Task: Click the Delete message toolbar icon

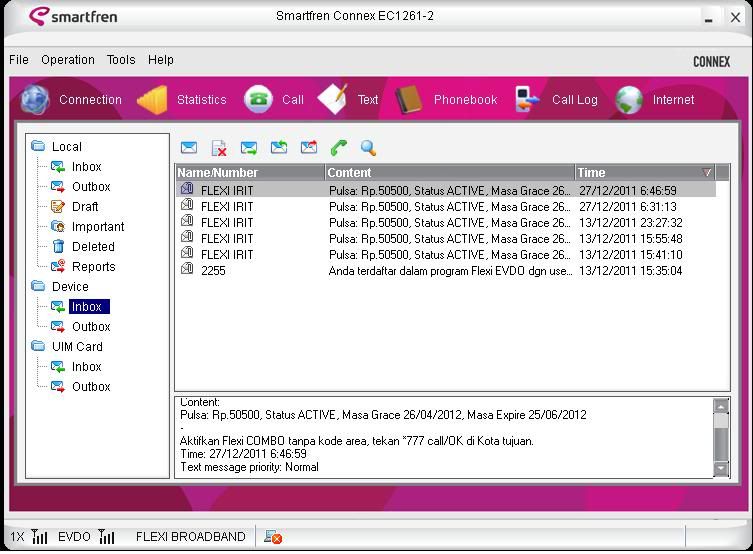Action: pyautogui.click(x=219, y=148)
